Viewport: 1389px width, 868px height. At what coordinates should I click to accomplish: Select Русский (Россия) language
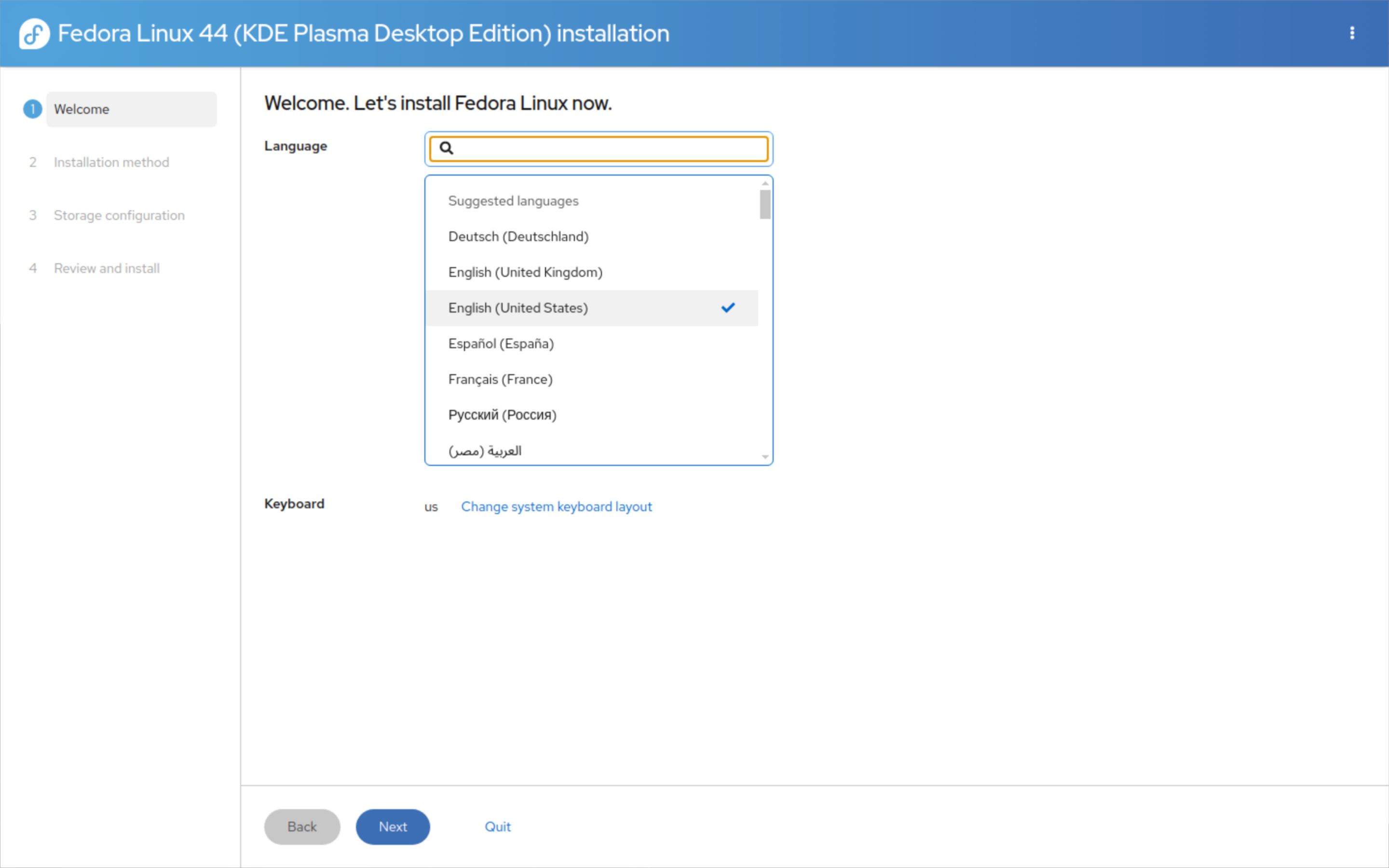pos(592,415)
